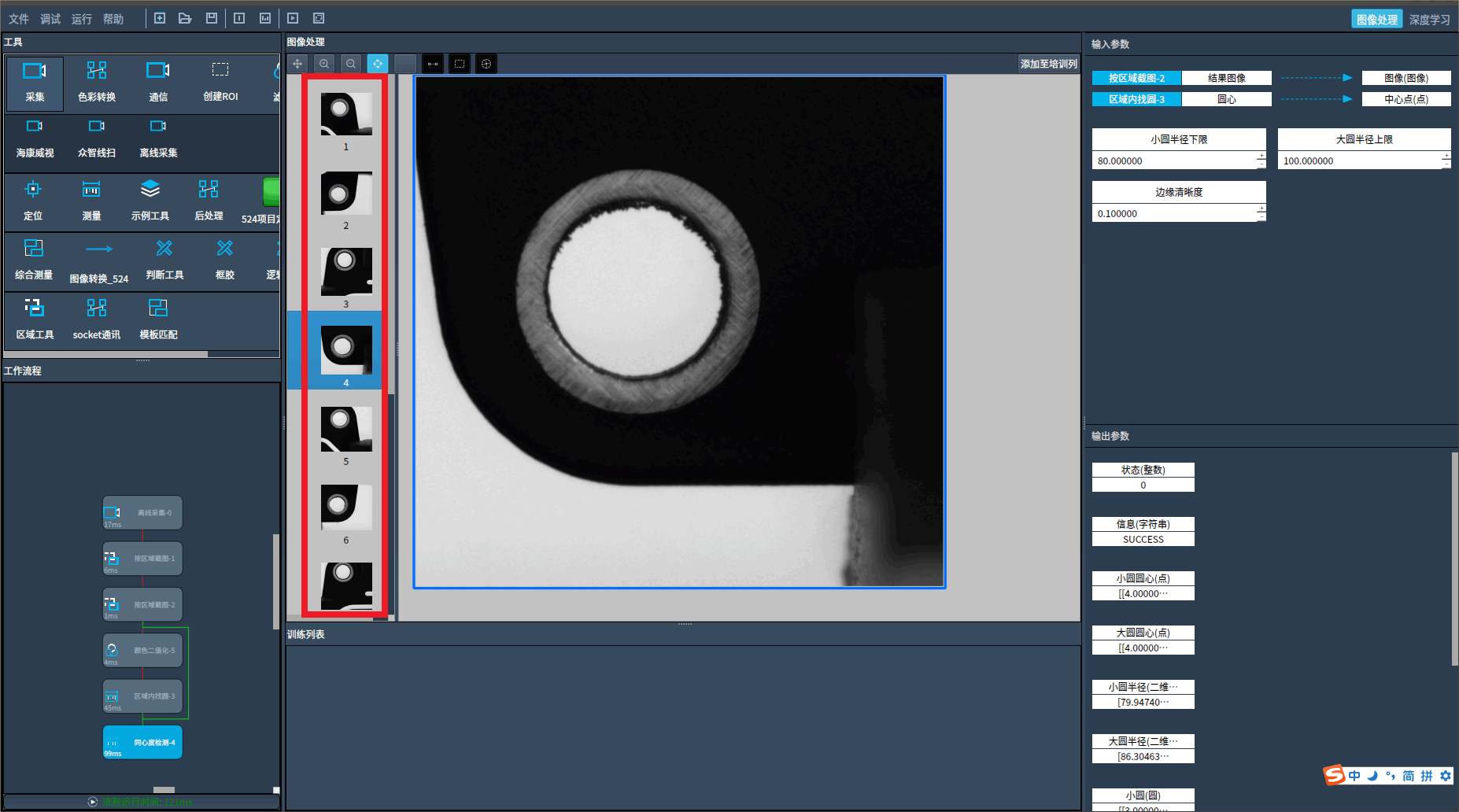Click the save disk toolbar icon
This screenshot has width=1459, height=812.
tap(212, 18)
